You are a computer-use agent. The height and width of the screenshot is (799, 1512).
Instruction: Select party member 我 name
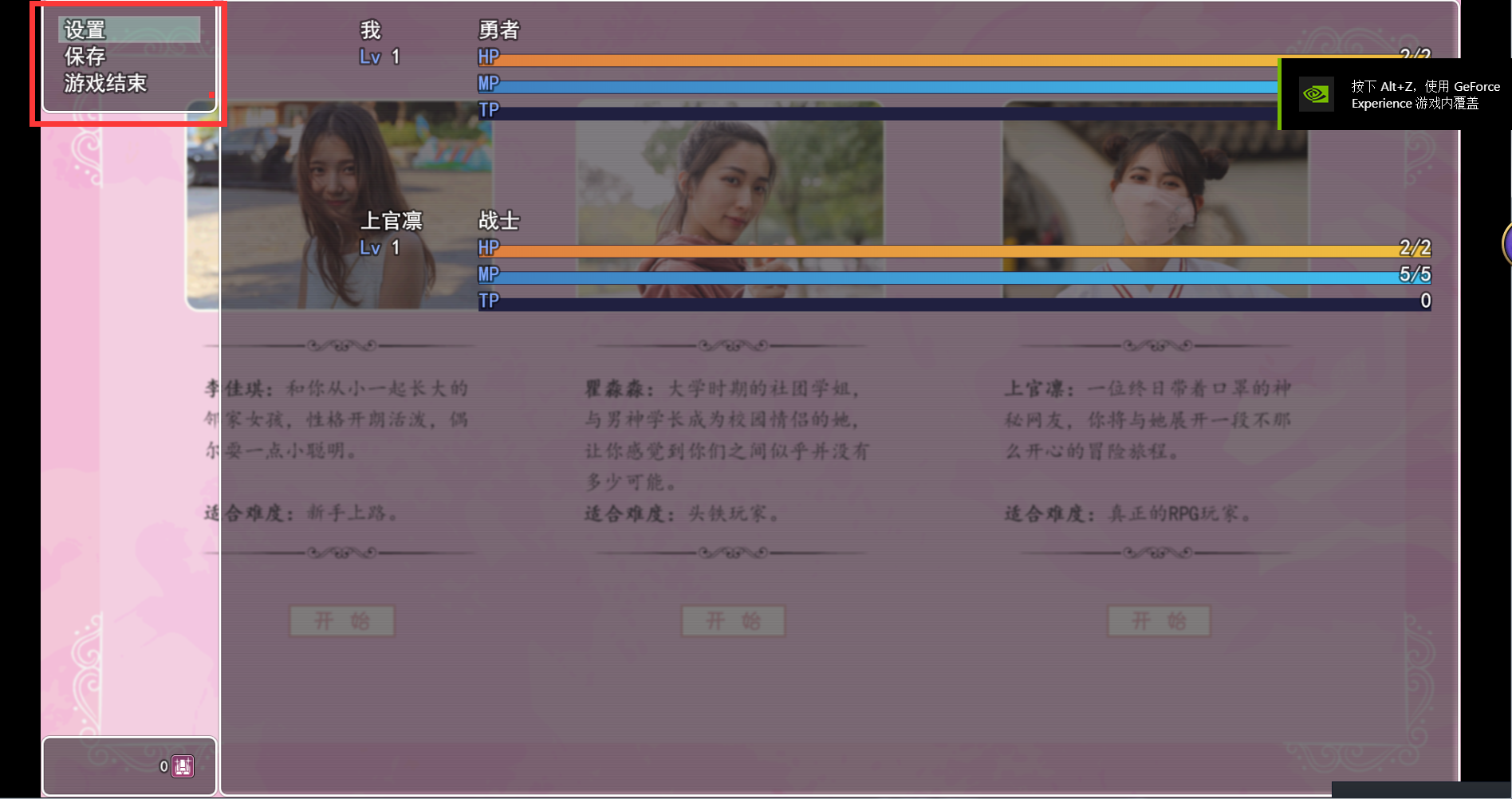point(370,30)
